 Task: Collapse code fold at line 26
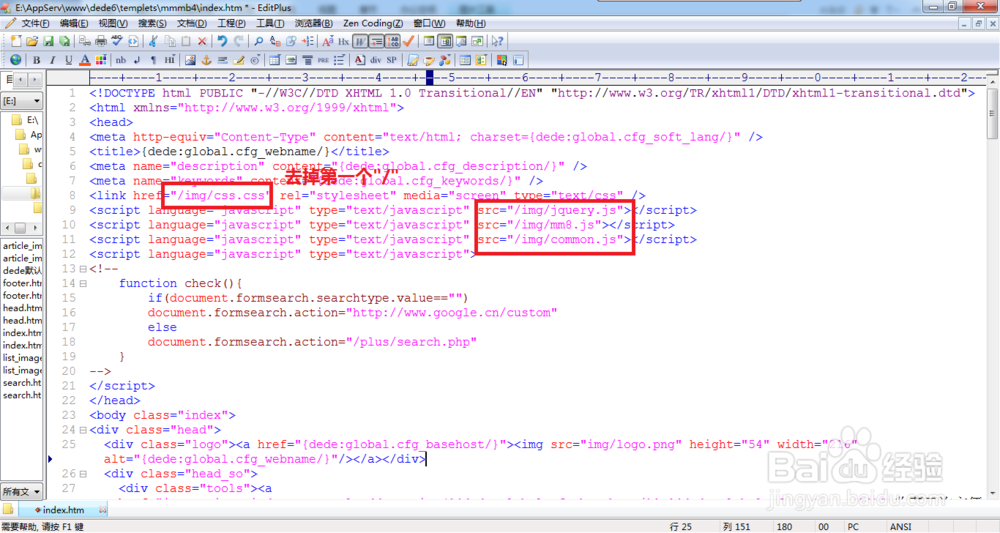click(83, 474)
